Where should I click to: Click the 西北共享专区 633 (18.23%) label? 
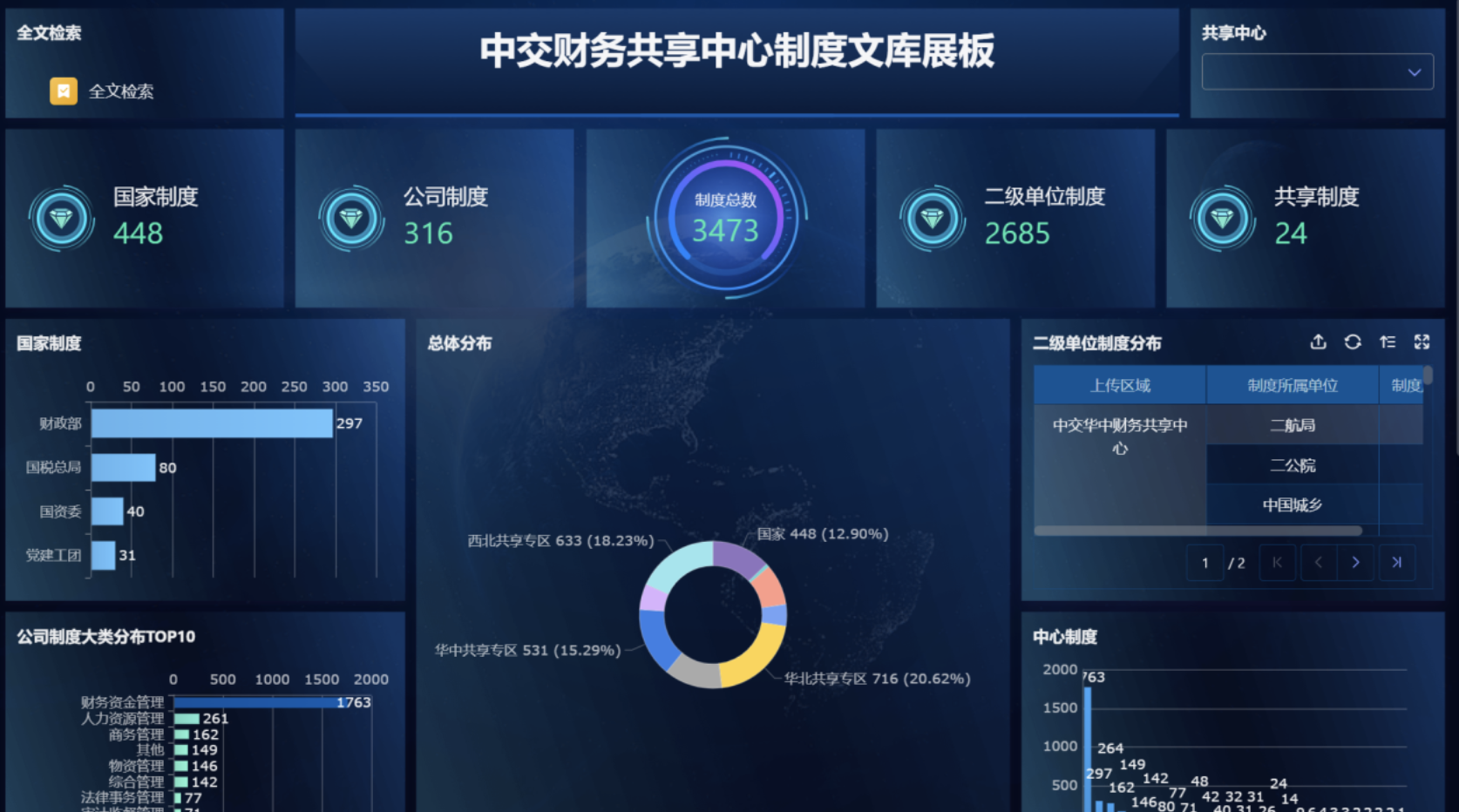pyautogui.click(x=560, y=541)
